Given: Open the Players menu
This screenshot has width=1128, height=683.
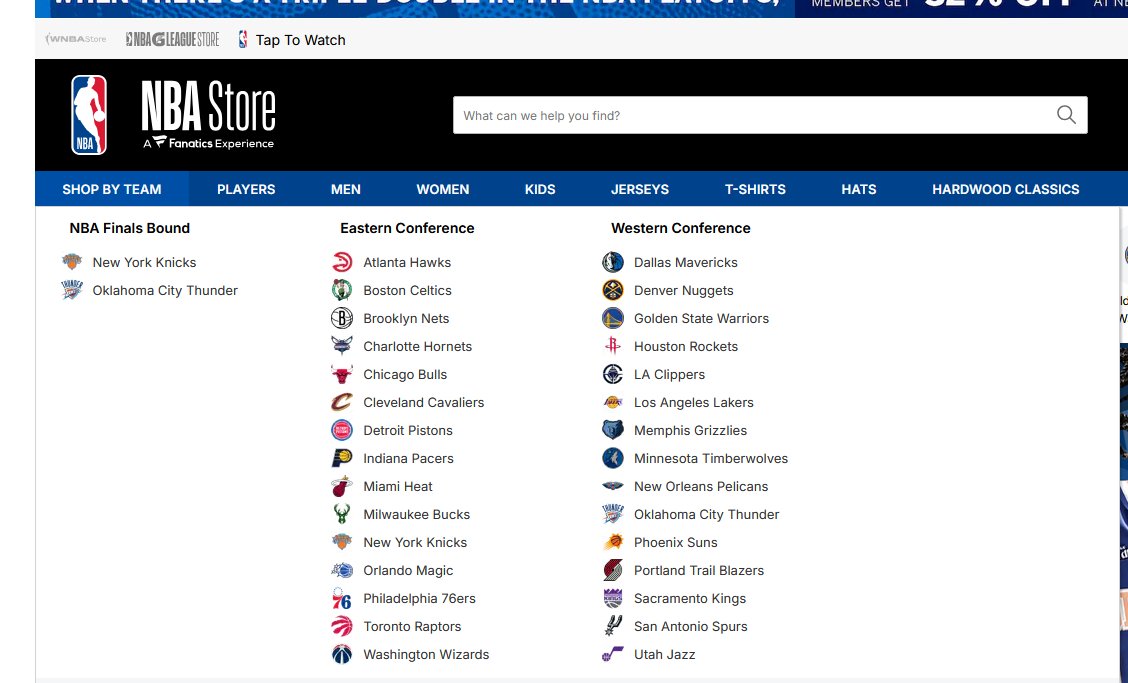Looking at the screenshot, I should click(246, 189).
